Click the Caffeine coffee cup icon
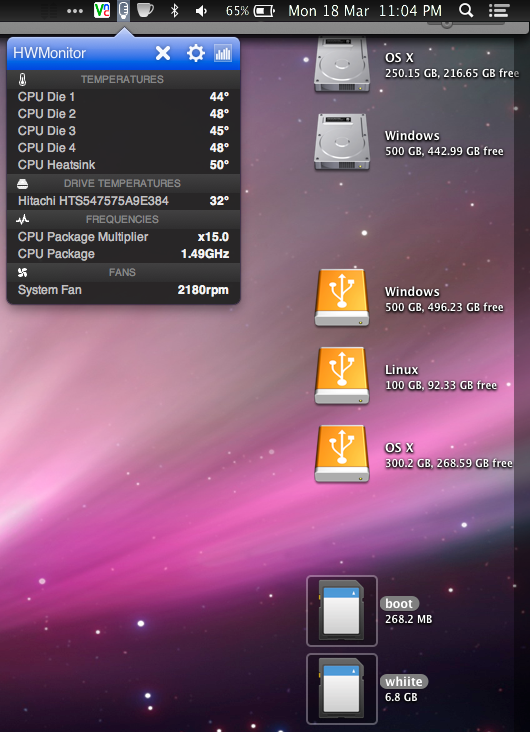 pyautogui.click(x=145, y=10)
